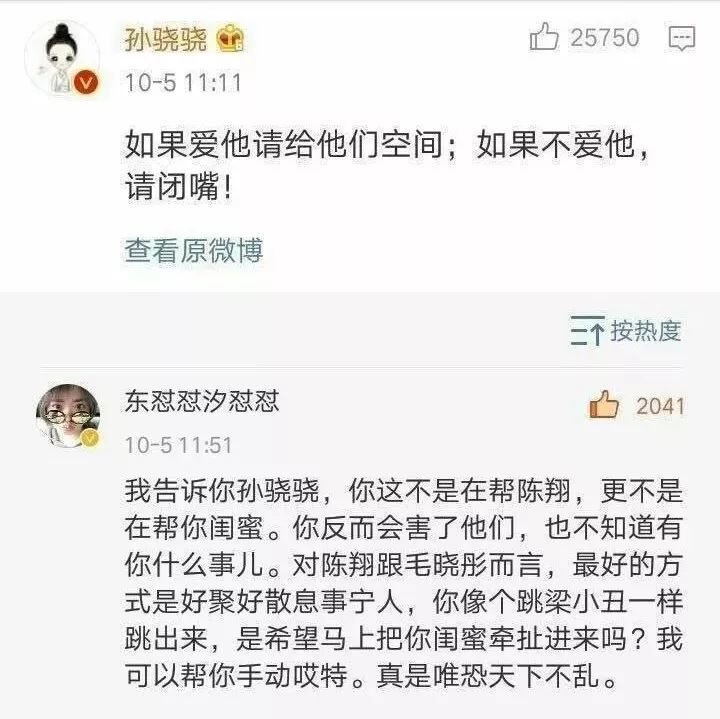Click the 2041 like count on the comment
Screen dimensions: 720x719
pos(660,406)
